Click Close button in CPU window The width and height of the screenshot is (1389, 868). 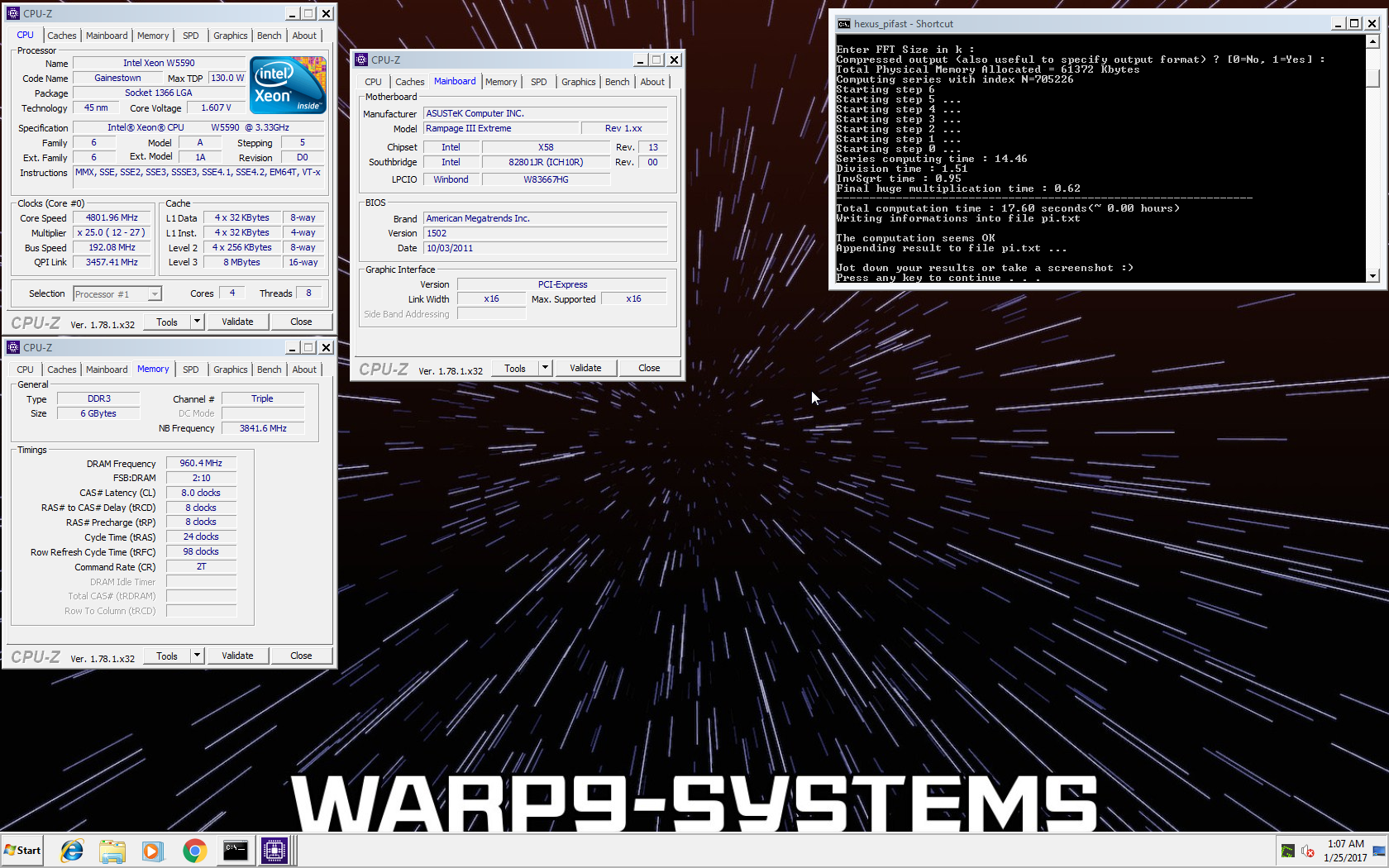301,322
